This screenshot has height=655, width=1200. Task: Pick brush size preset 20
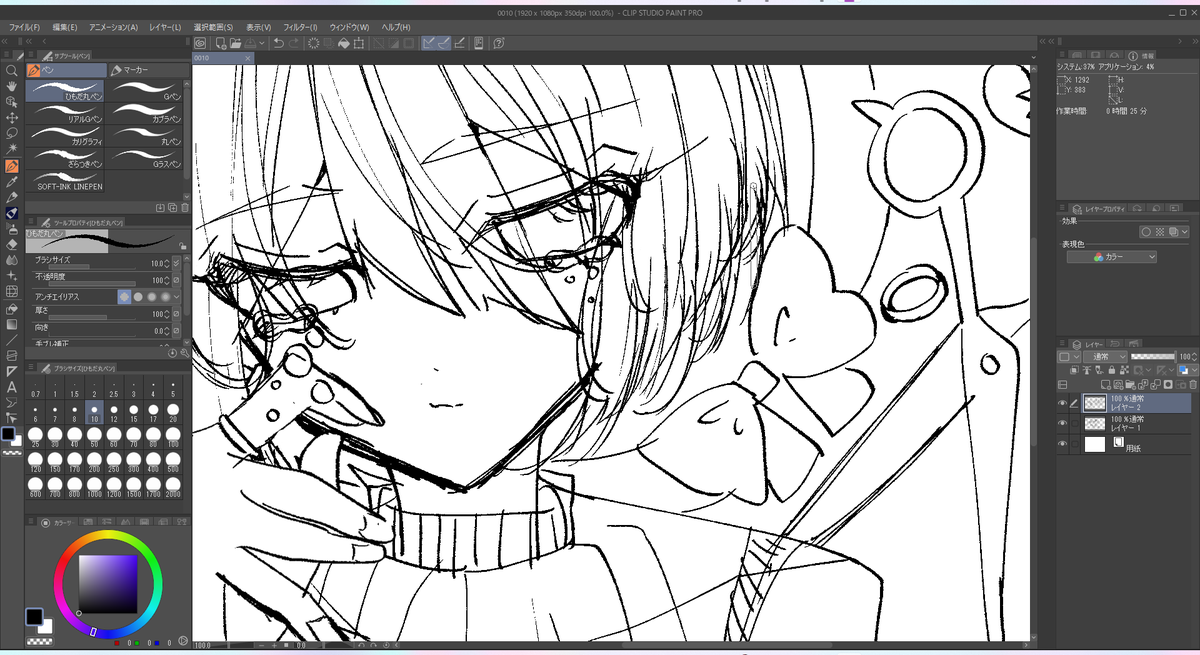click(173, 413)
